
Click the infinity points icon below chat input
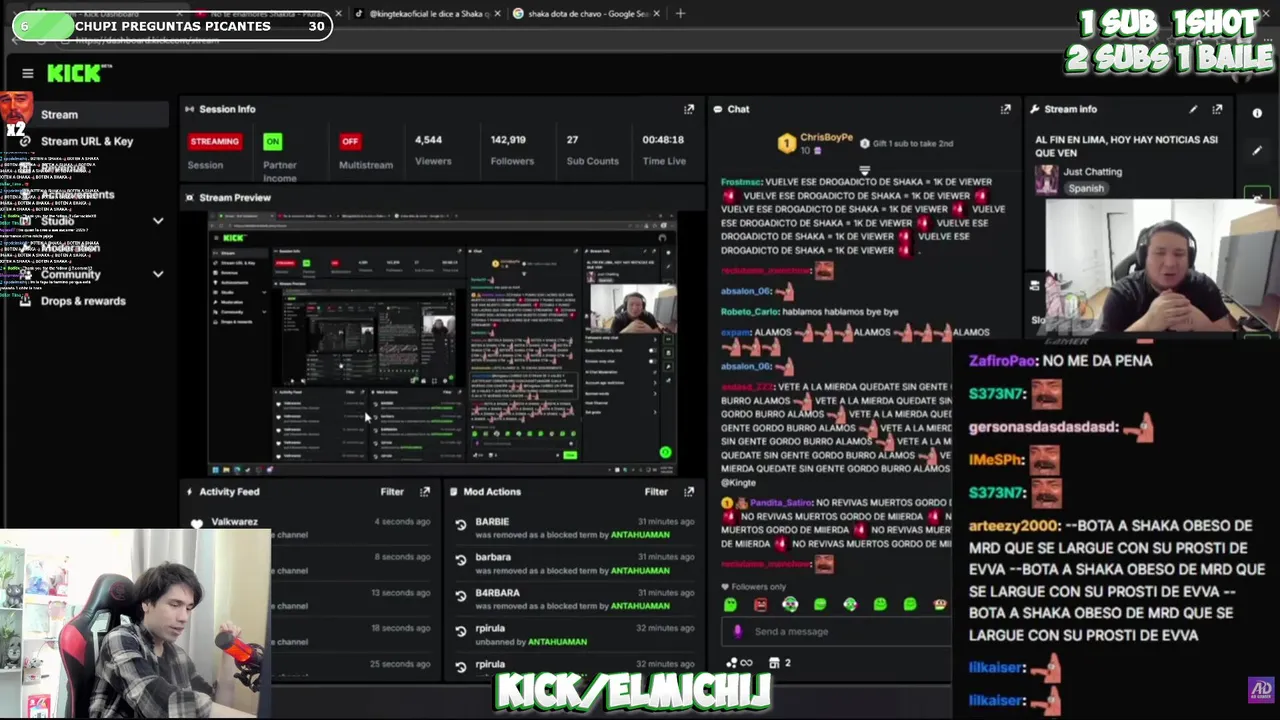pos(745,662)
